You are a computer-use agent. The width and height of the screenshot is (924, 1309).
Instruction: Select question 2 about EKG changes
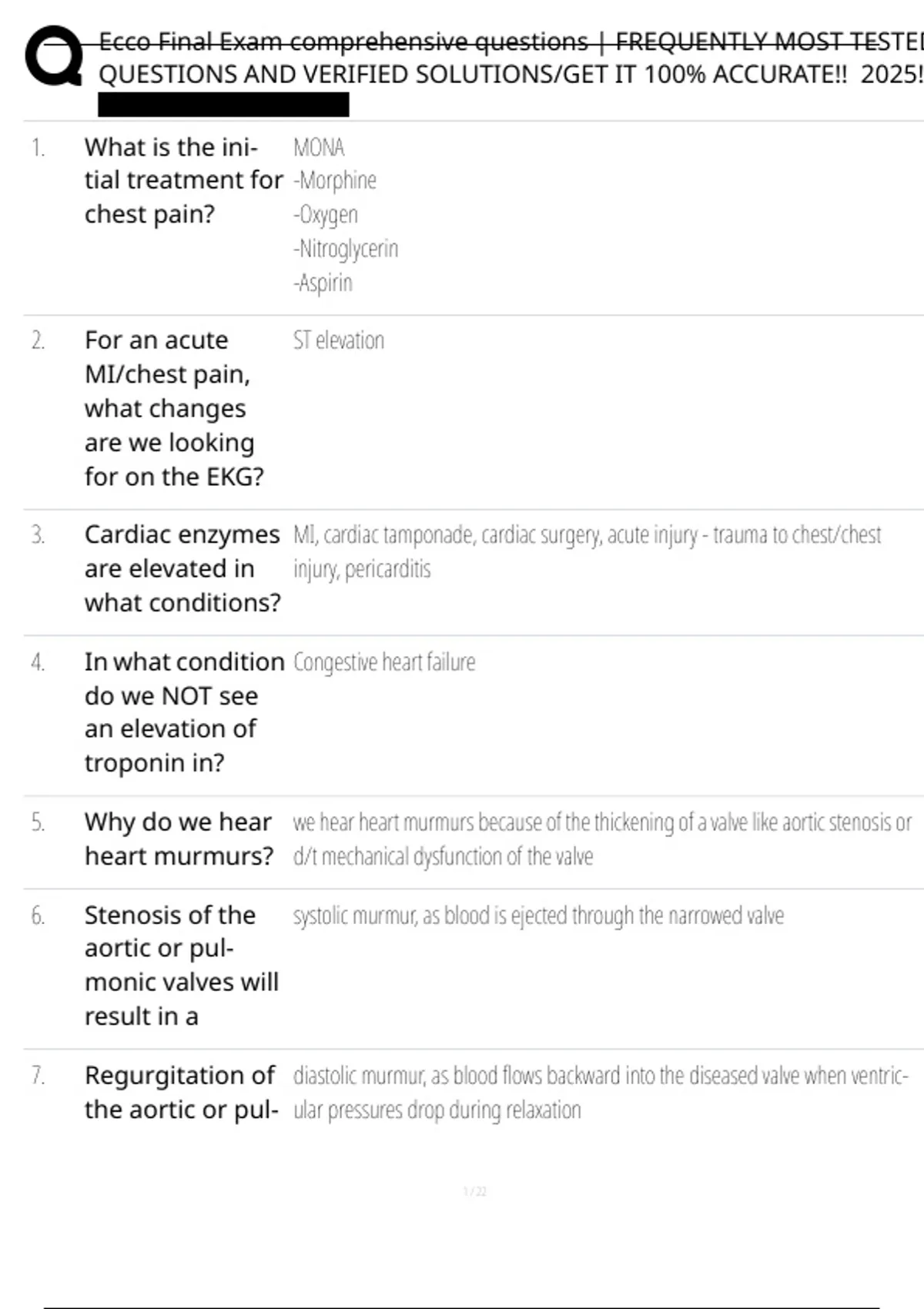[x=174, y=408]
